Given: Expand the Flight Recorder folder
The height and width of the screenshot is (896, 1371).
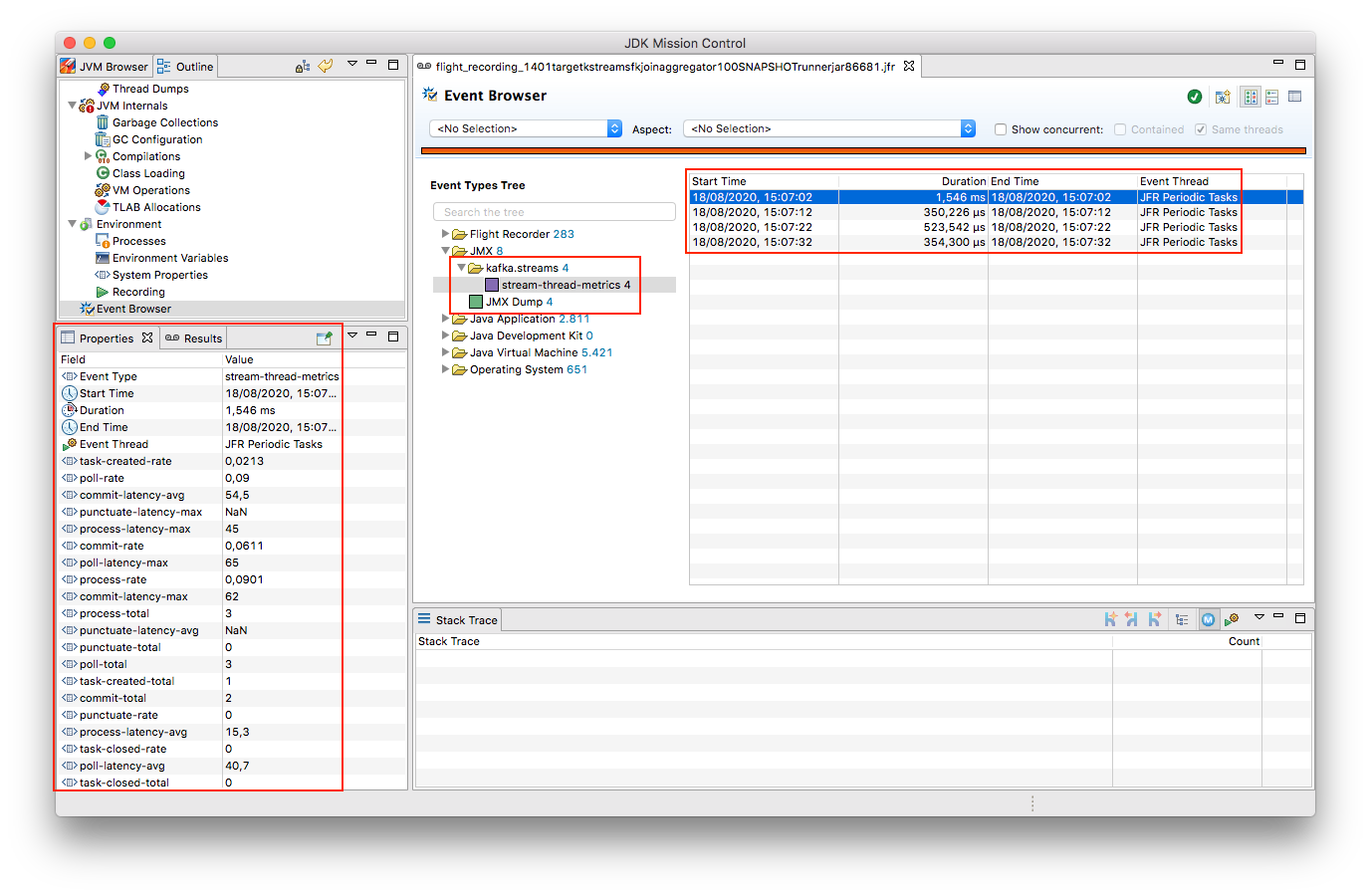Looking at the screenshot, I should [x=445, y=234].
